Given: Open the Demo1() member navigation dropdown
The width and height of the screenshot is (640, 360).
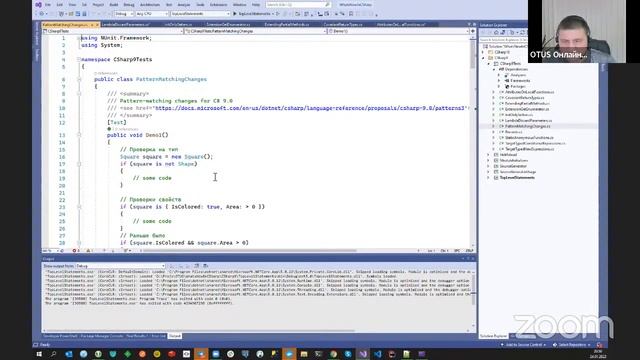Looking at the screenshot, I should tap(398, 31).
